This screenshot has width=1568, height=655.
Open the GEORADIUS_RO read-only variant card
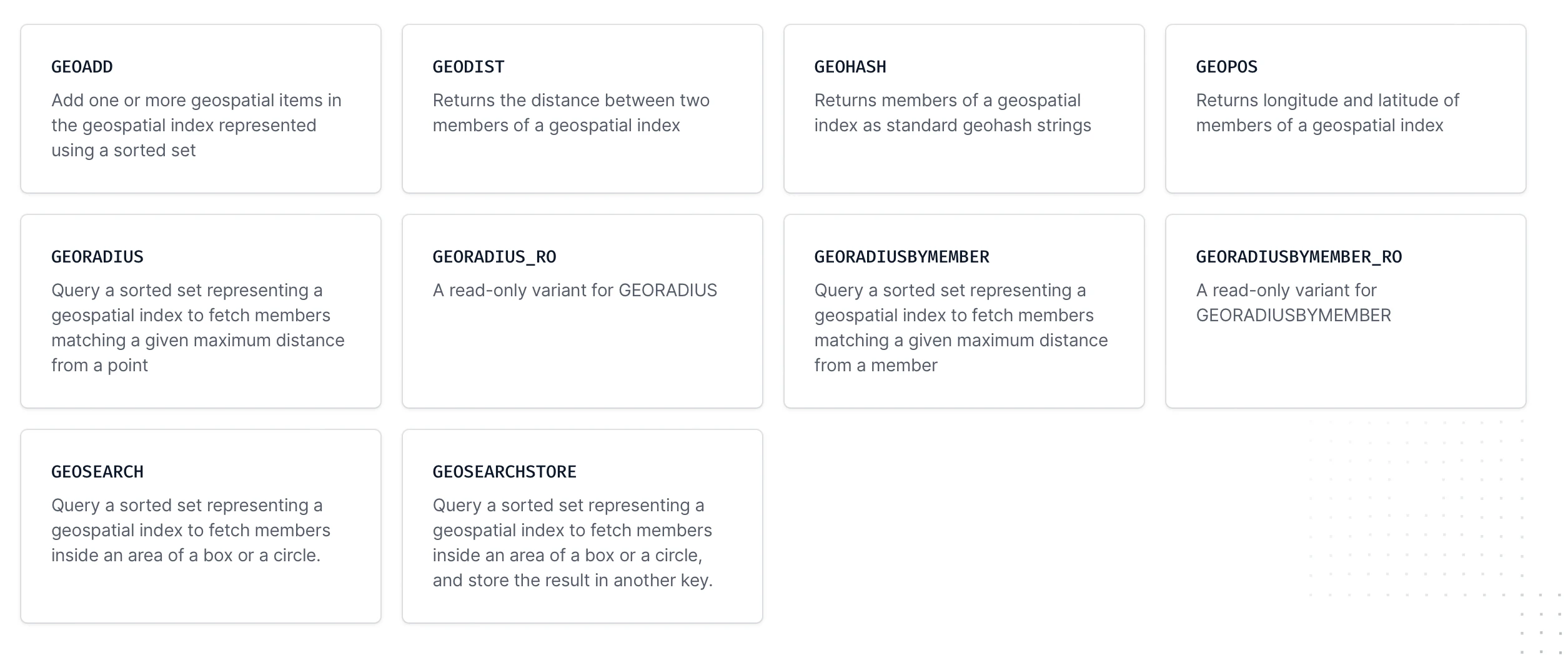(582, 311)
